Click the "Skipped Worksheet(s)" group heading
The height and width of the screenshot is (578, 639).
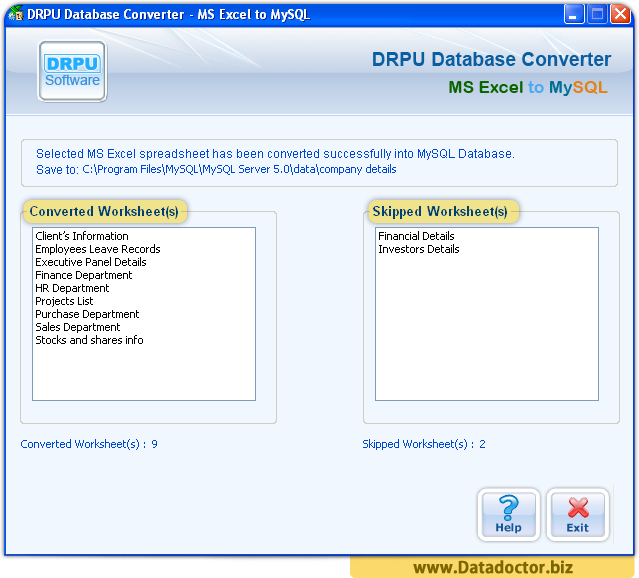pos(440,211)
